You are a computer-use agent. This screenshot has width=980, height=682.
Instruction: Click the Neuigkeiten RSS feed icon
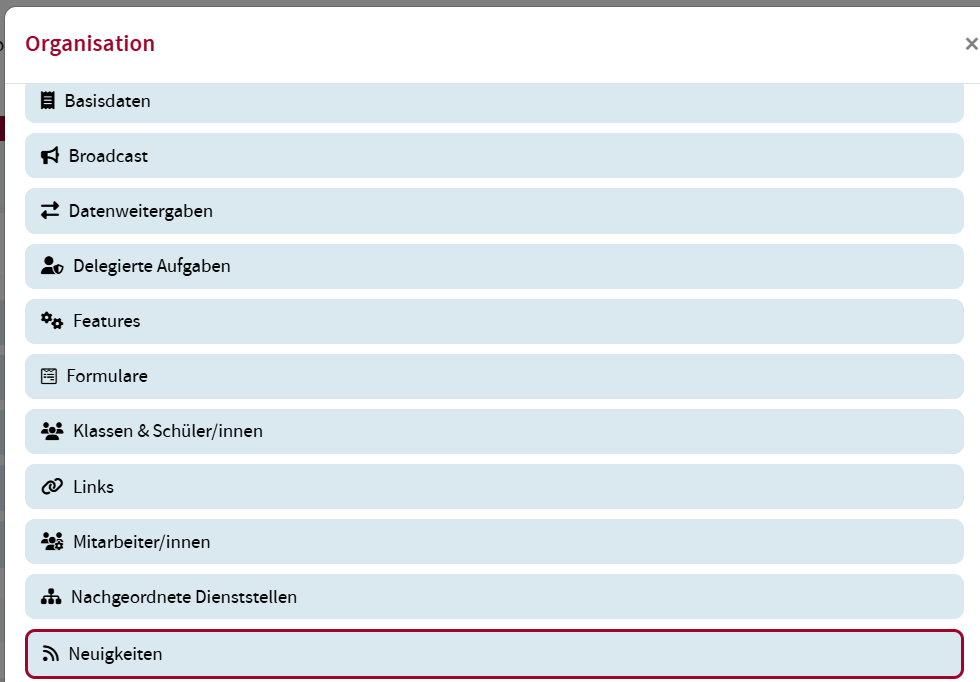51,654
